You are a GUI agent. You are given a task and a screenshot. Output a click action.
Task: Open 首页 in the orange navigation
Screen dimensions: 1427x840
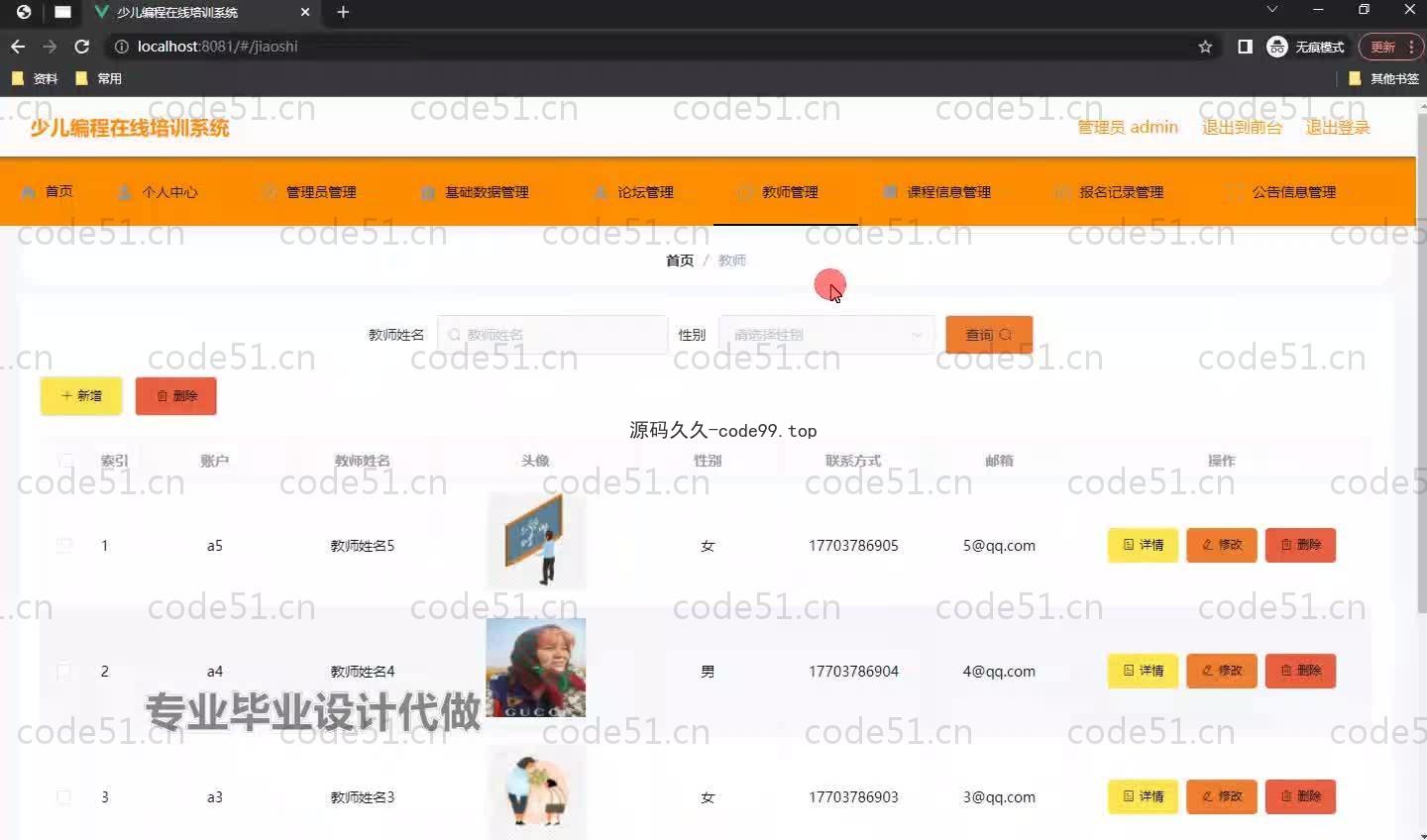(x=48, y=191)
